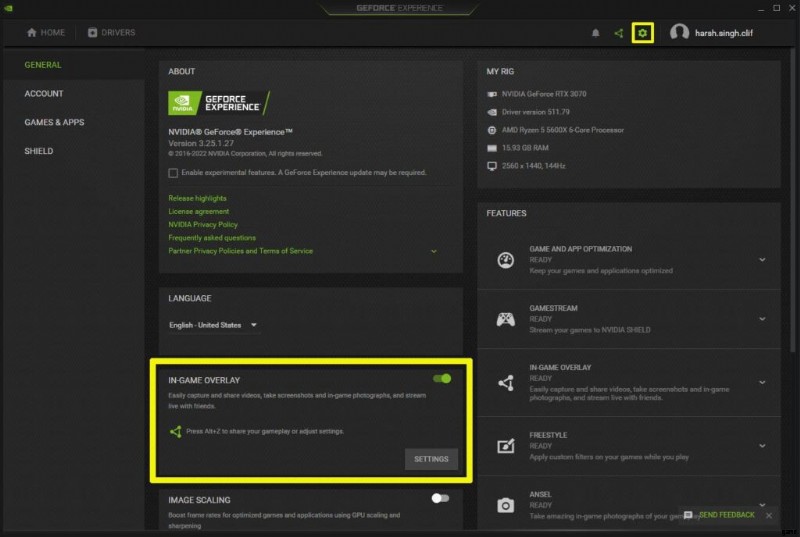Select Games & Apps in sidebar
The image size is (800, 537).
54,122
